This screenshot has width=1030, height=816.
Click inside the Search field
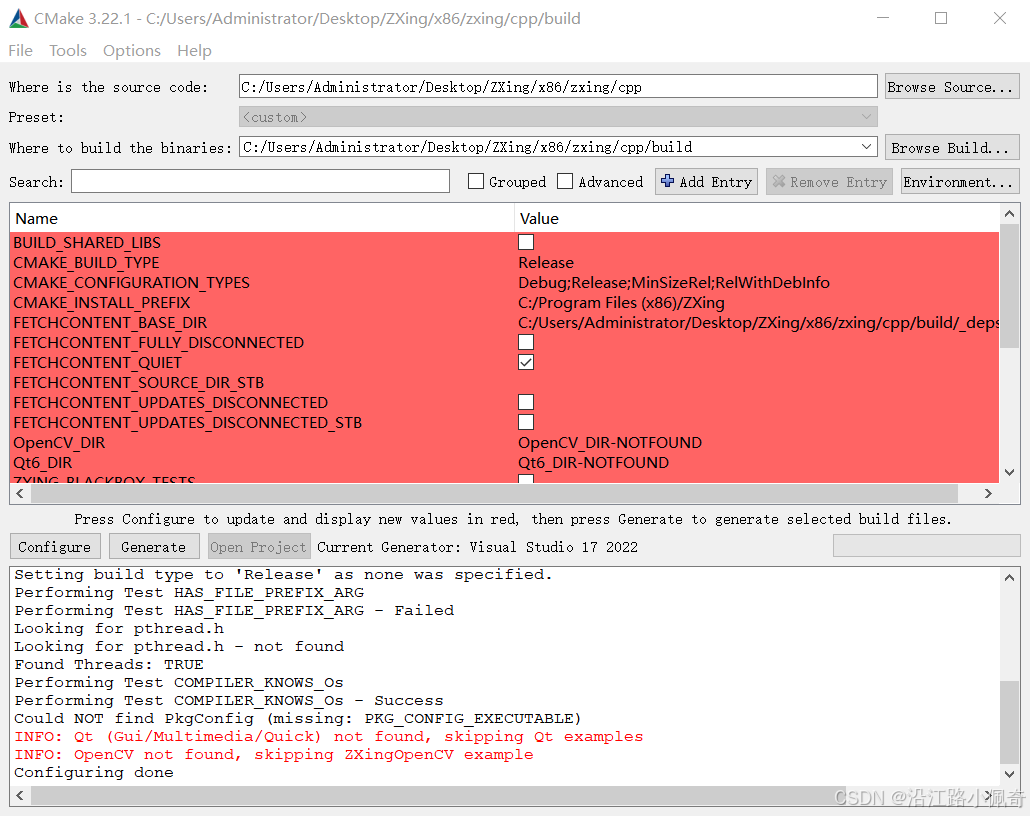point(260,181)
